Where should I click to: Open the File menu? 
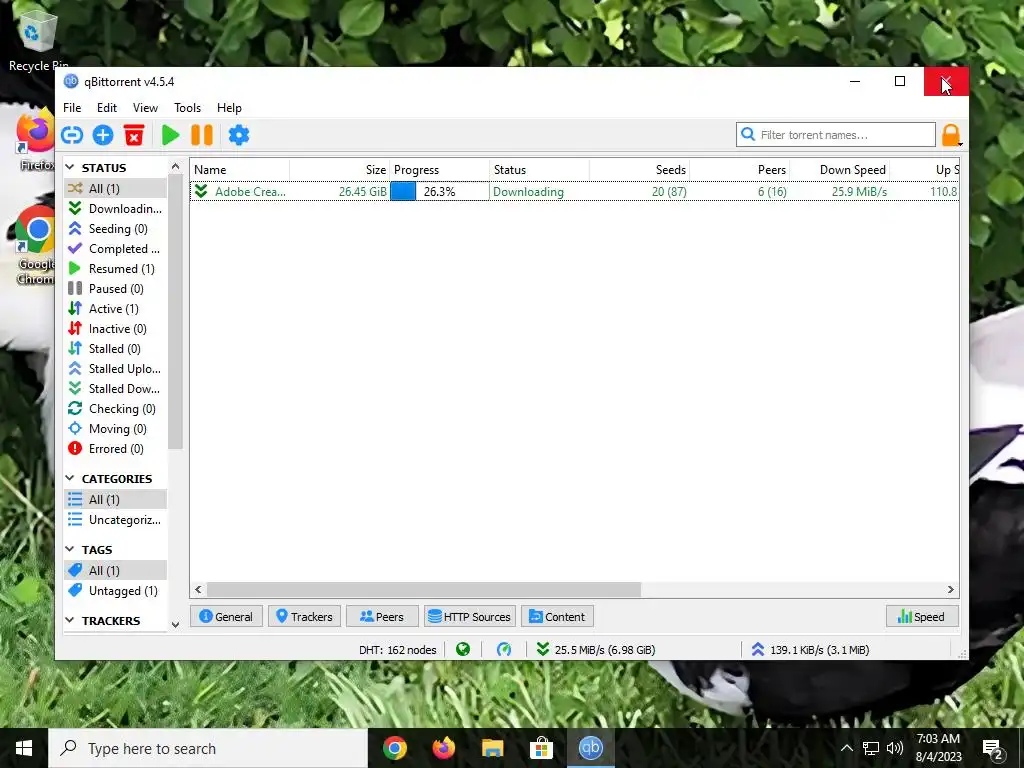coord(72,108)
